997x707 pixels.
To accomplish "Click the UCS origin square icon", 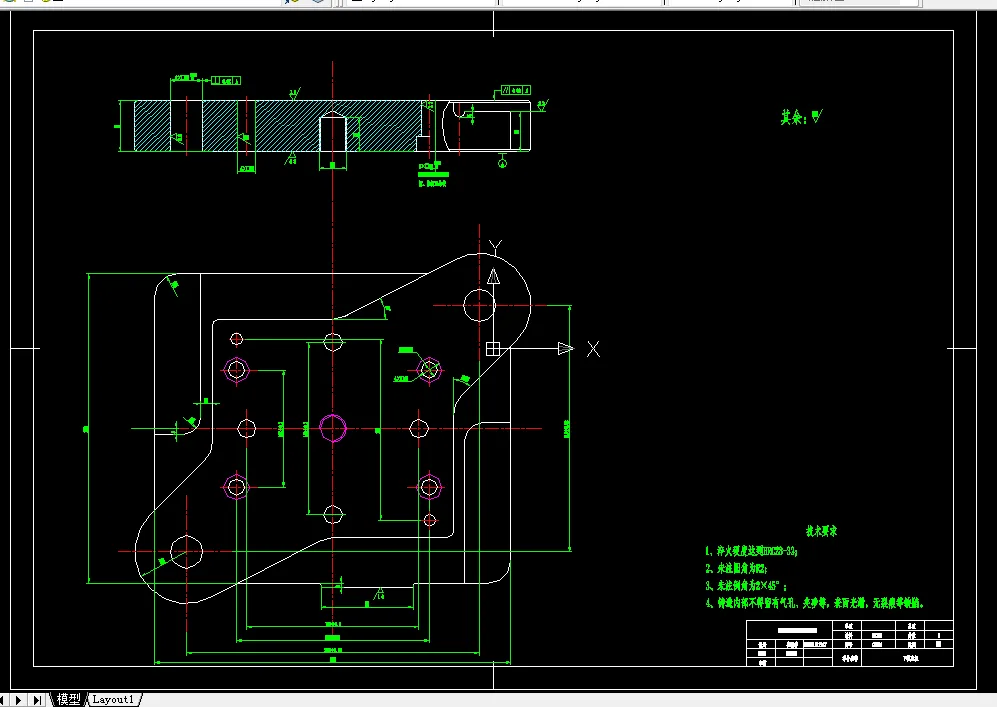I will click(x=493, y=348).
